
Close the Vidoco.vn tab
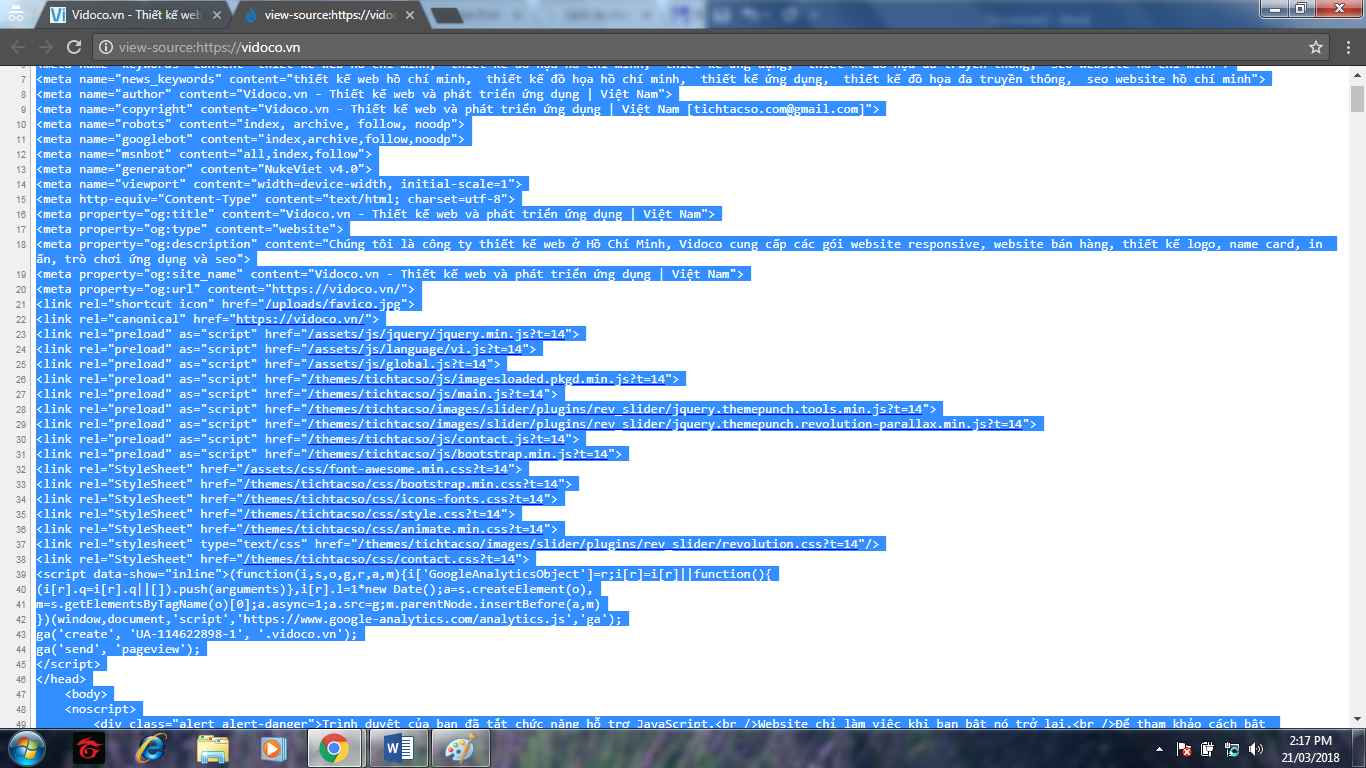pos(215,15)
